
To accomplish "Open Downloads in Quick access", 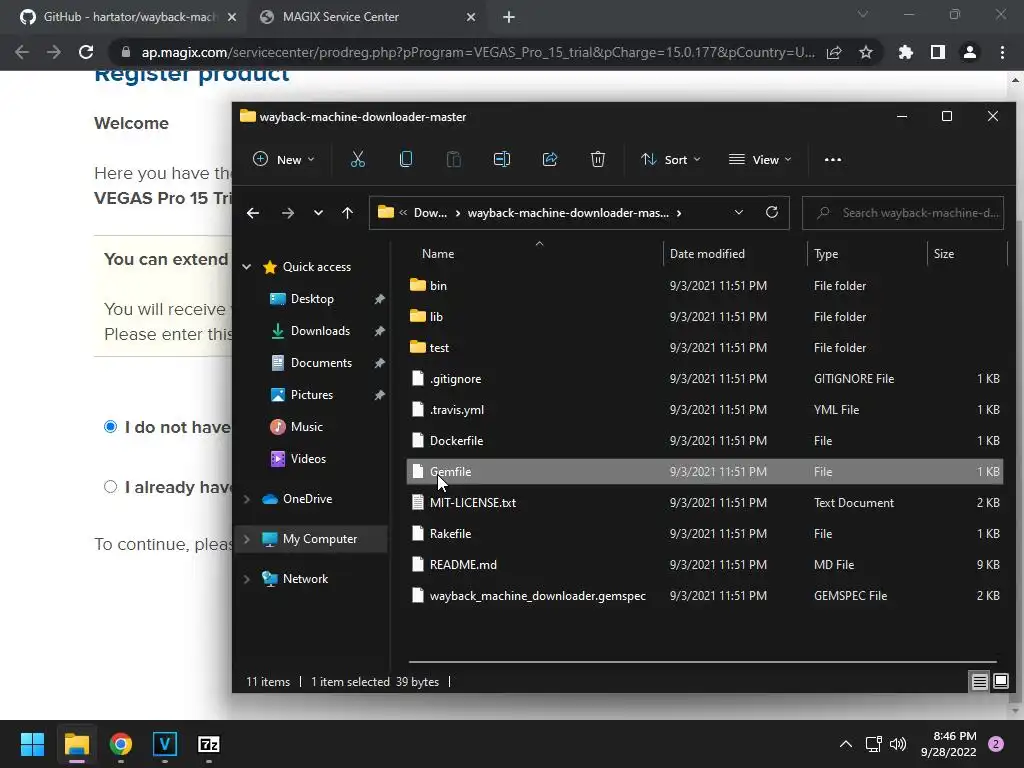I will (320, 331).
